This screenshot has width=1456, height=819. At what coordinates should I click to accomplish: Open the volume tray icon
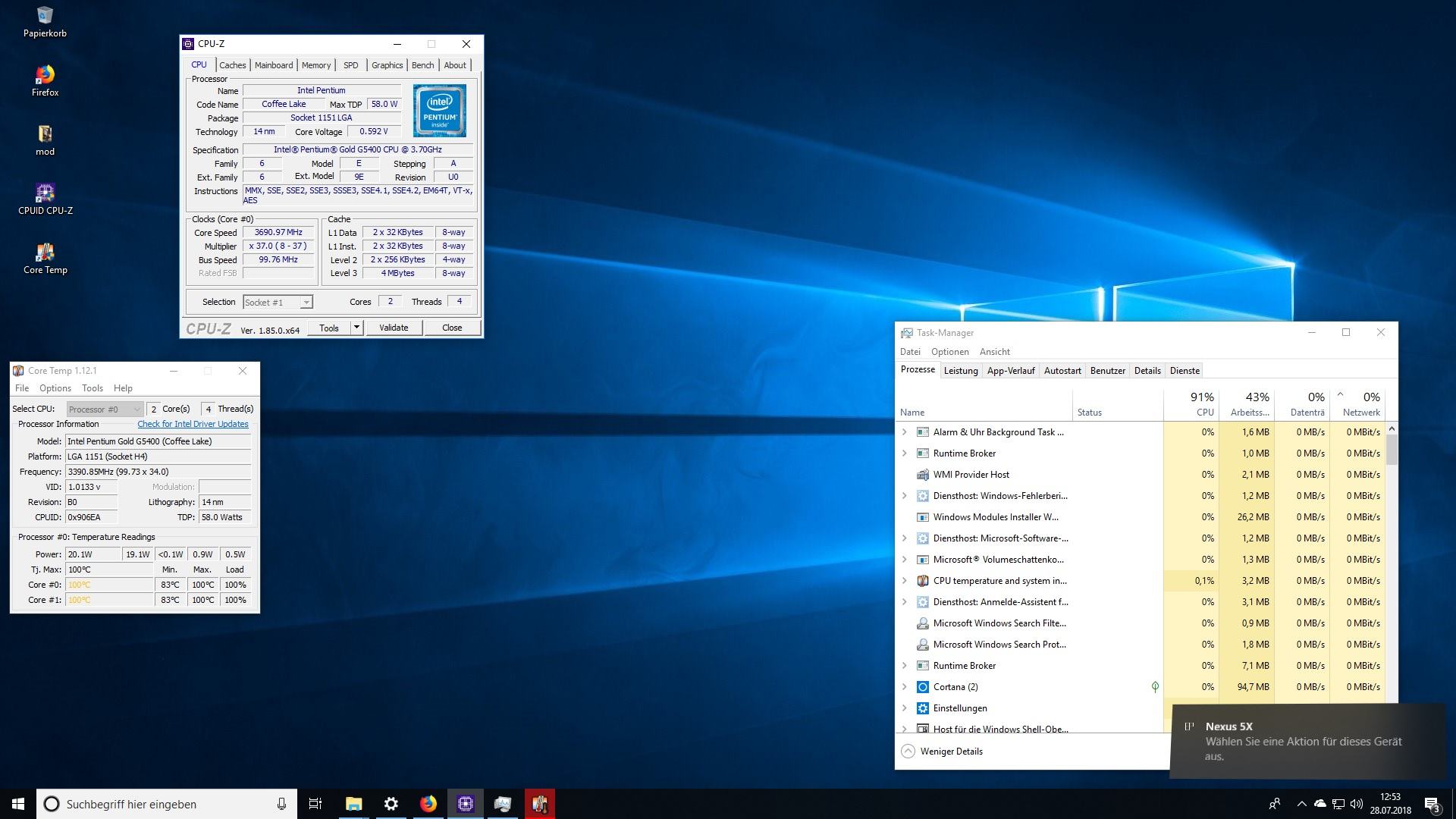[1357, 804]
